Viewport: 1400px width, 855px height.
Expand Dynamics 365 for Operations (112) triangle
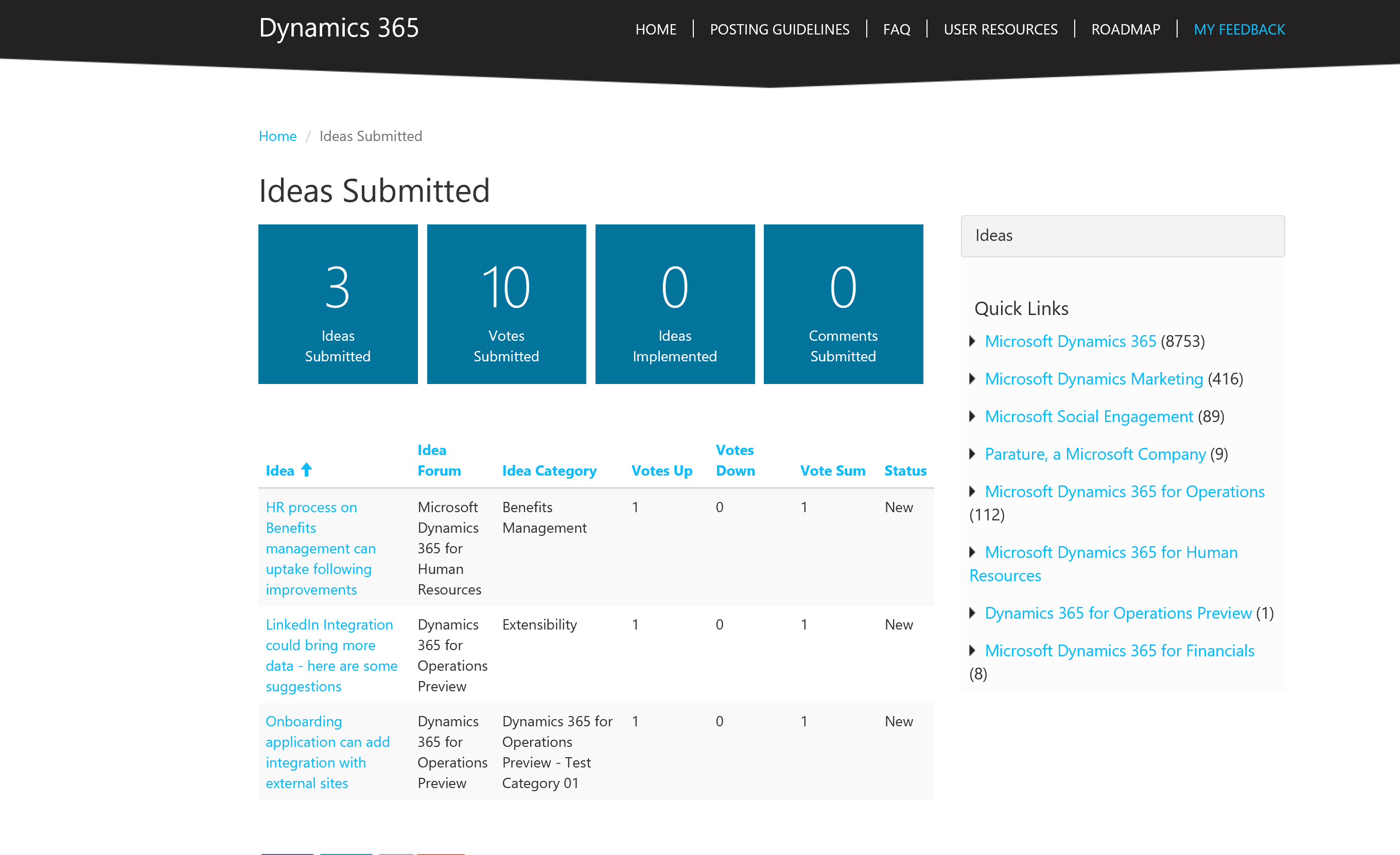972,491
